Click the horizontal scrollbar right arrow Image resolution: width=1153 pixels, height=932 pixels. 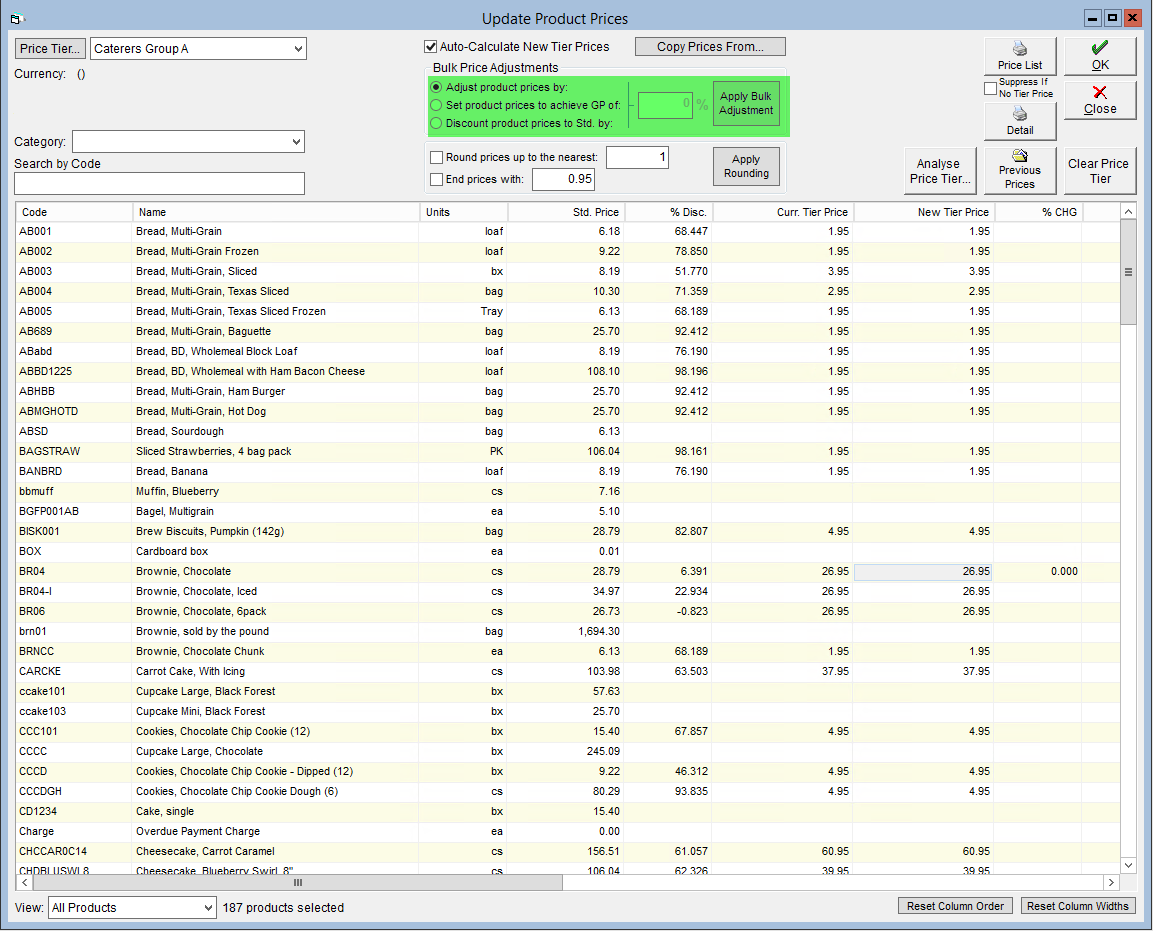[x=1110, y=882]
